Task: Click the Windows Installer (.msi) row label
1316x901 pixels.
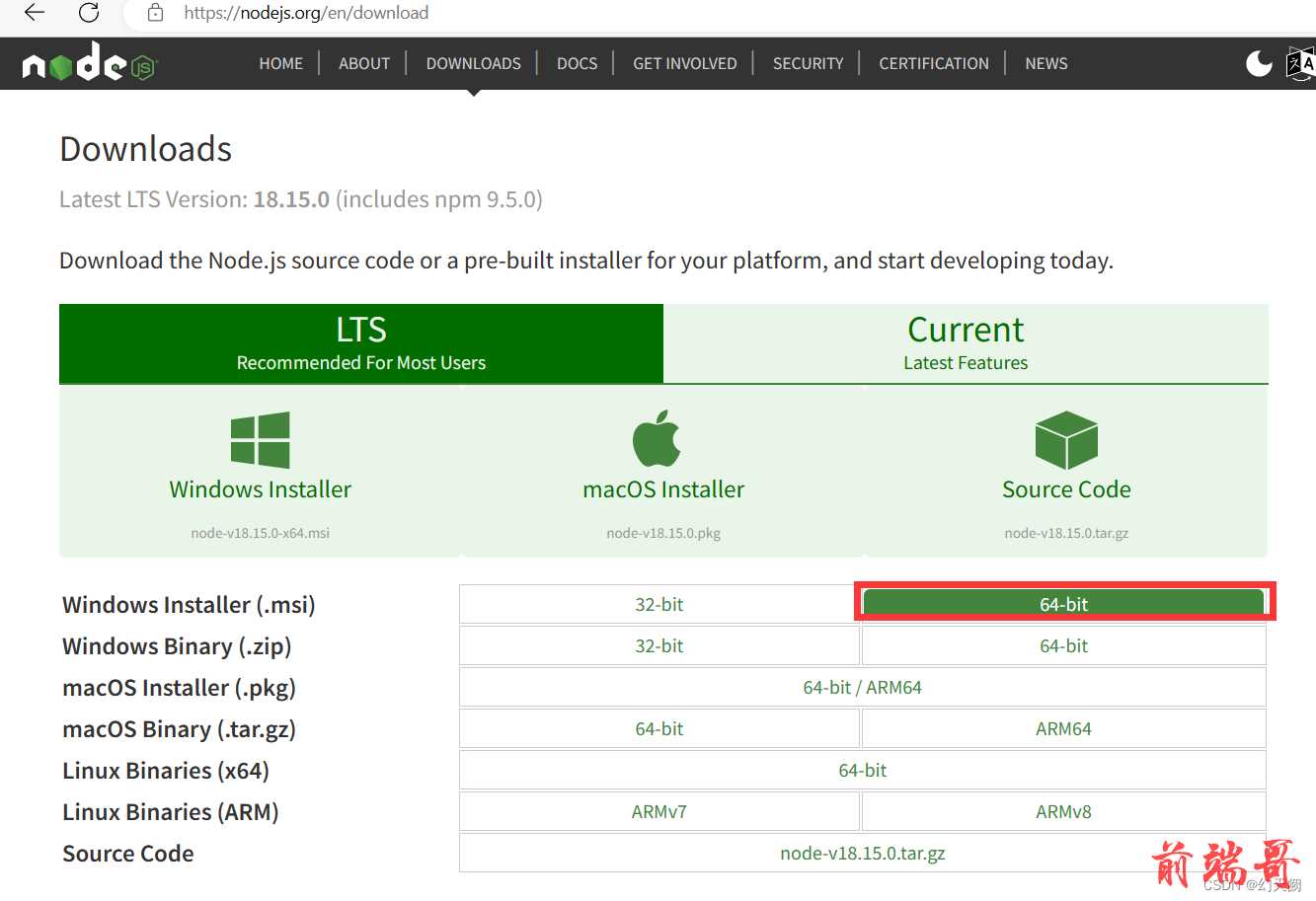Action: pos(189,605)
